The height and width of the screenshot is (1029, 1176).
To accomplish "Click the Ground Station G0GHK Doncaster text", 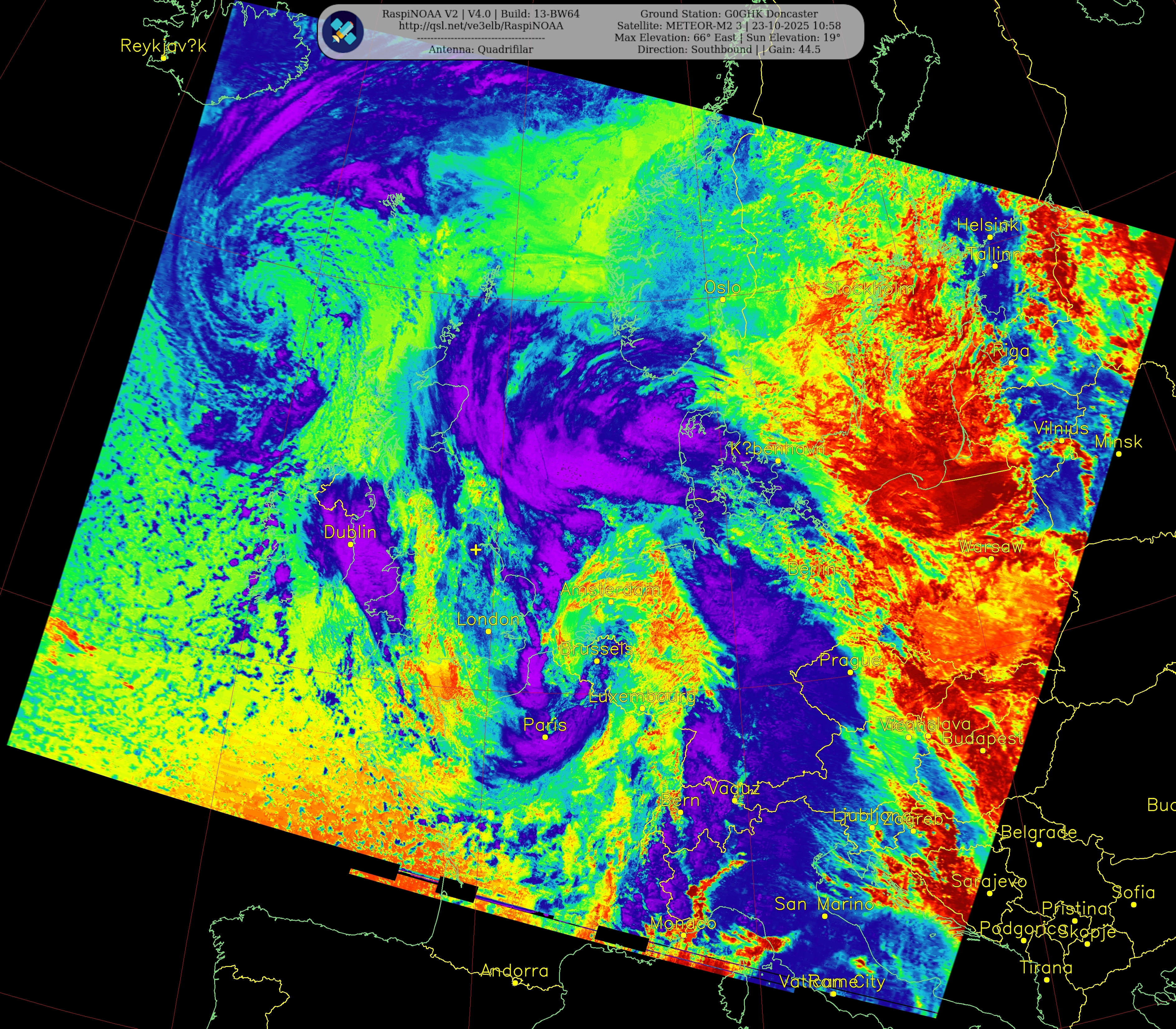I will click(x=729, y=14).
